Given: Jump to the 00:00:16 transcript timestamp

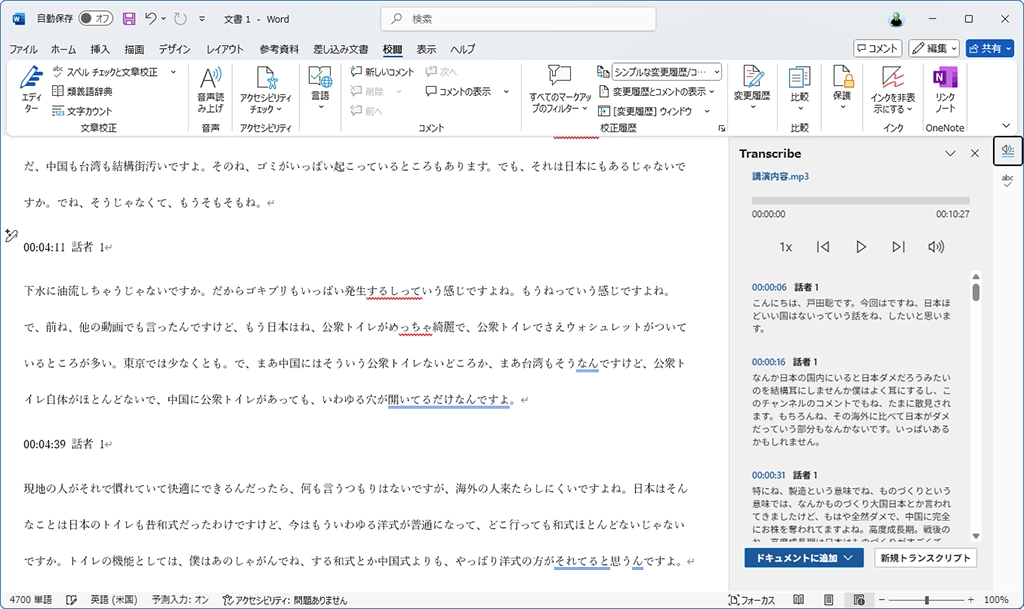Looking at the screenshot, I should point(769,361).
